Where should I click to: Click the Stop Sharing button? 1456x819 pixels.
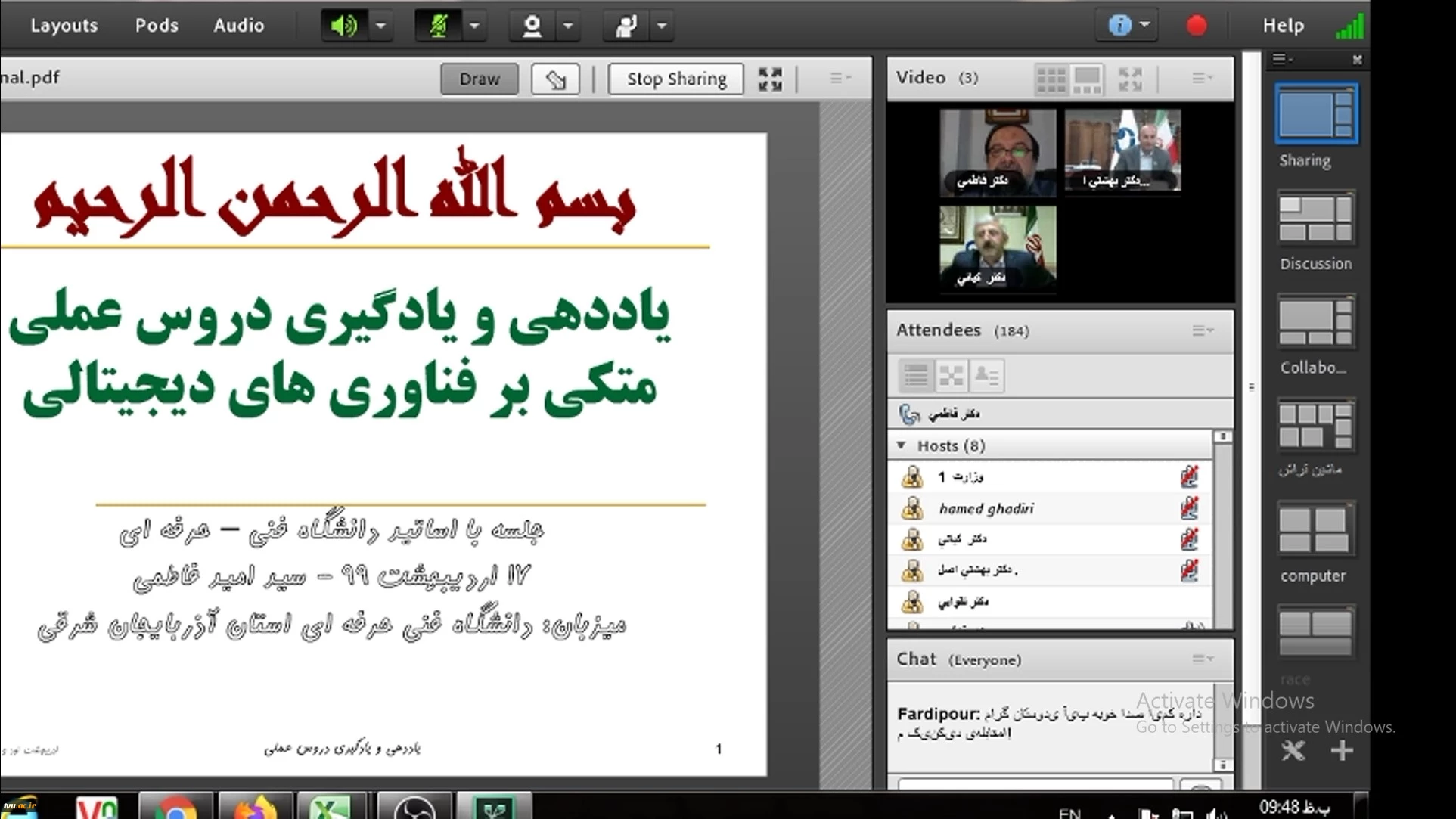point(676,79)
